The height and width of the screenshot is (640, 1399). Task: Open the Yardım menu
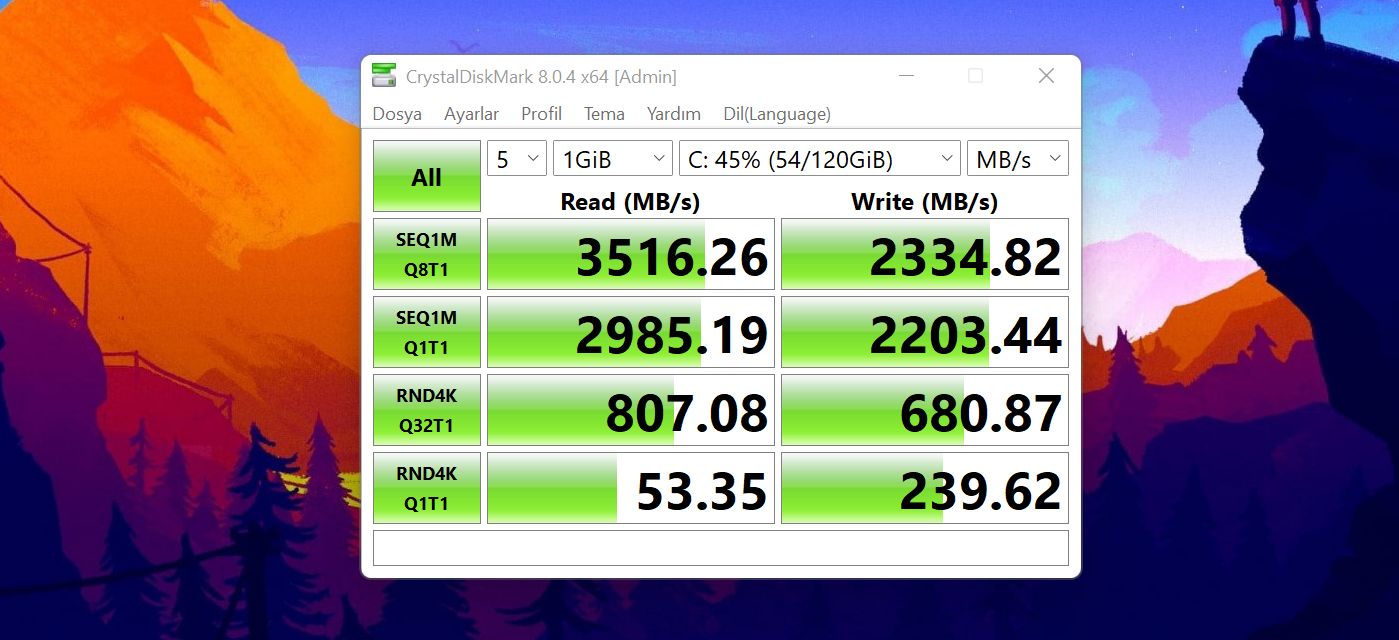pyautogui.click(x=673, y=114)
